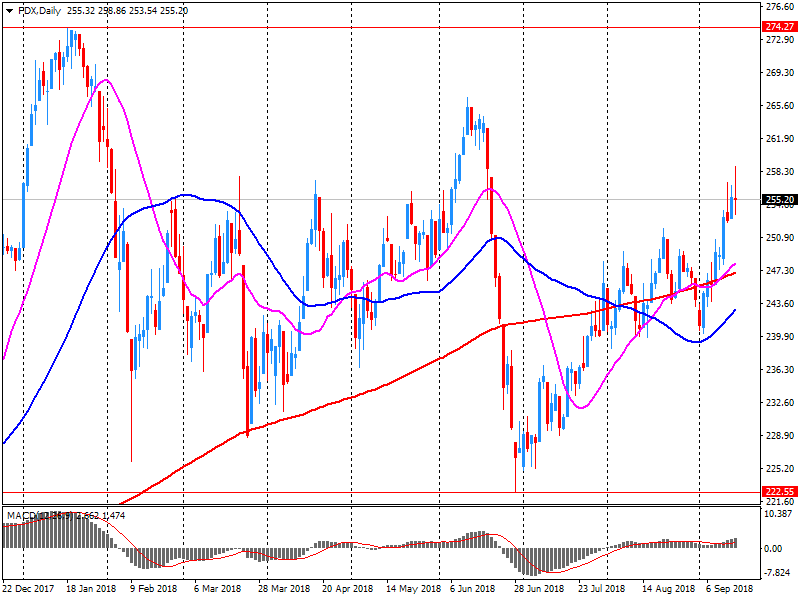Screen dimensions: 800x600
Task: Click the 261.90 price scale value
Action: 780,139
